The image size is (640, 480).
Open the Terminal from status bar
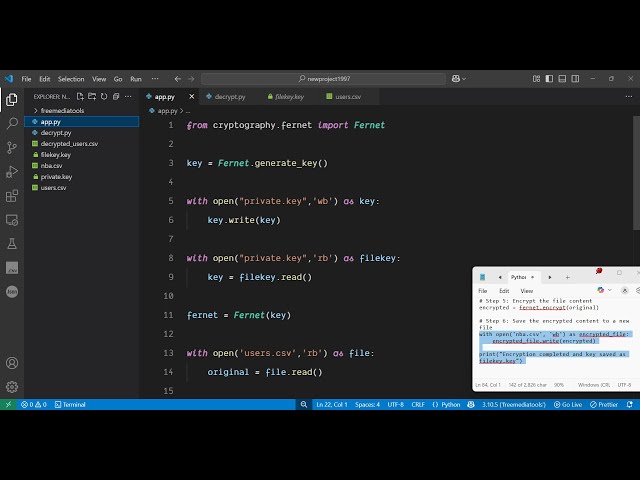pyautogui.click(x=70, y=404)
